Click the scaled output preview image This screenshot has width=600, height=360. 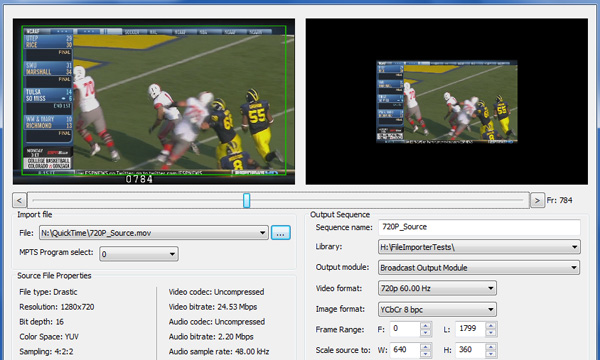(x=447, y=102)
